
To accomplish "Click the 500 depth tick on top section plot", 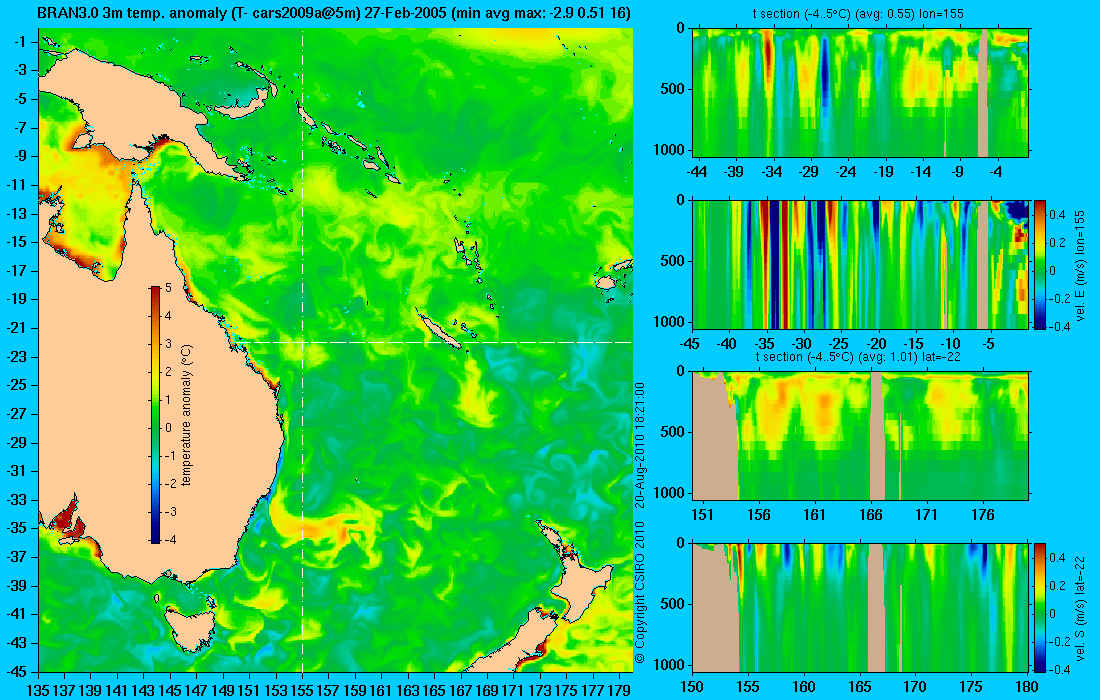I will [673, 89].
